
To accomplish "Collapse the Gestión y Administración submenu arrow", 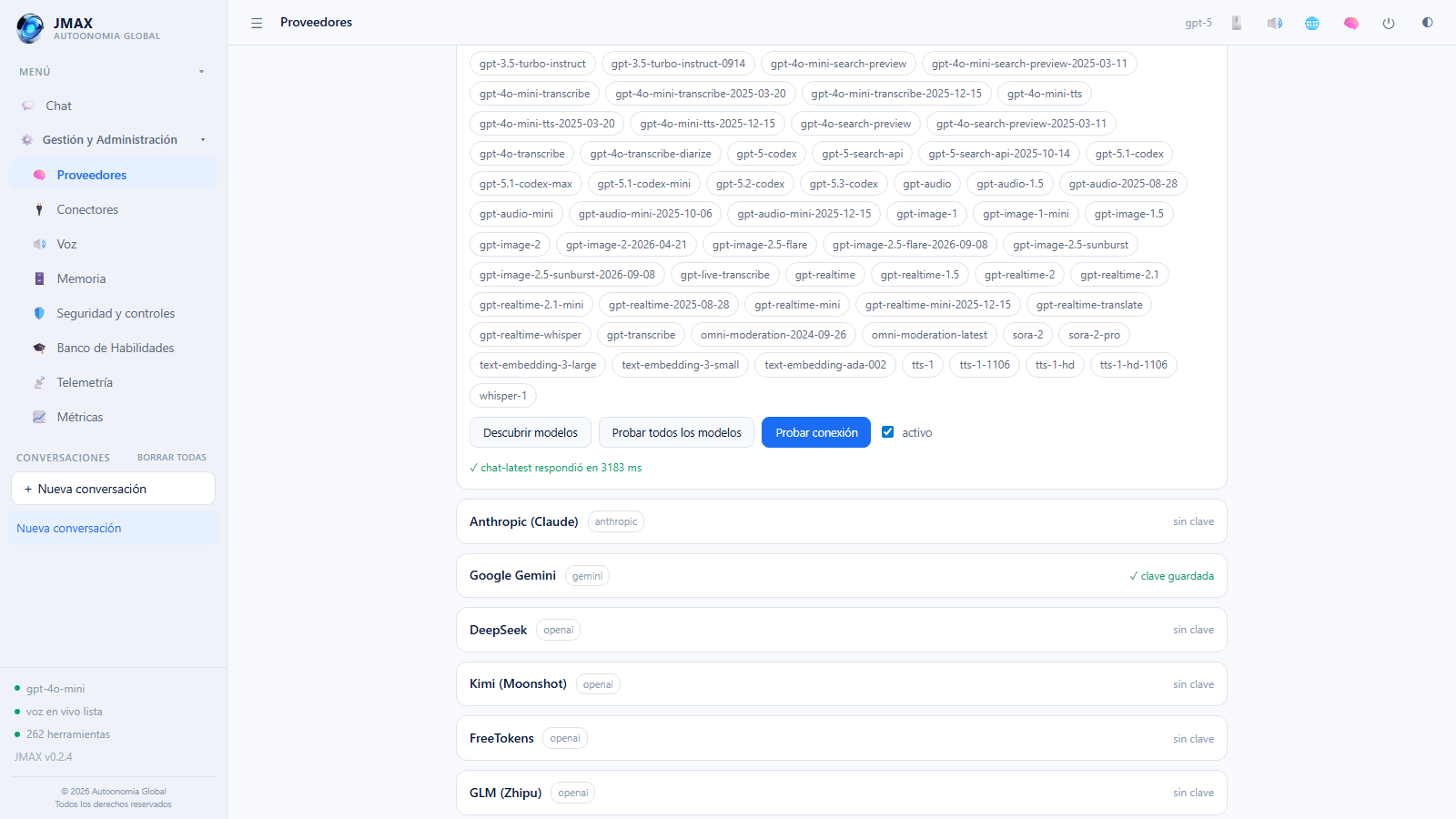I will pyautogui.click(x=203, y=140).
